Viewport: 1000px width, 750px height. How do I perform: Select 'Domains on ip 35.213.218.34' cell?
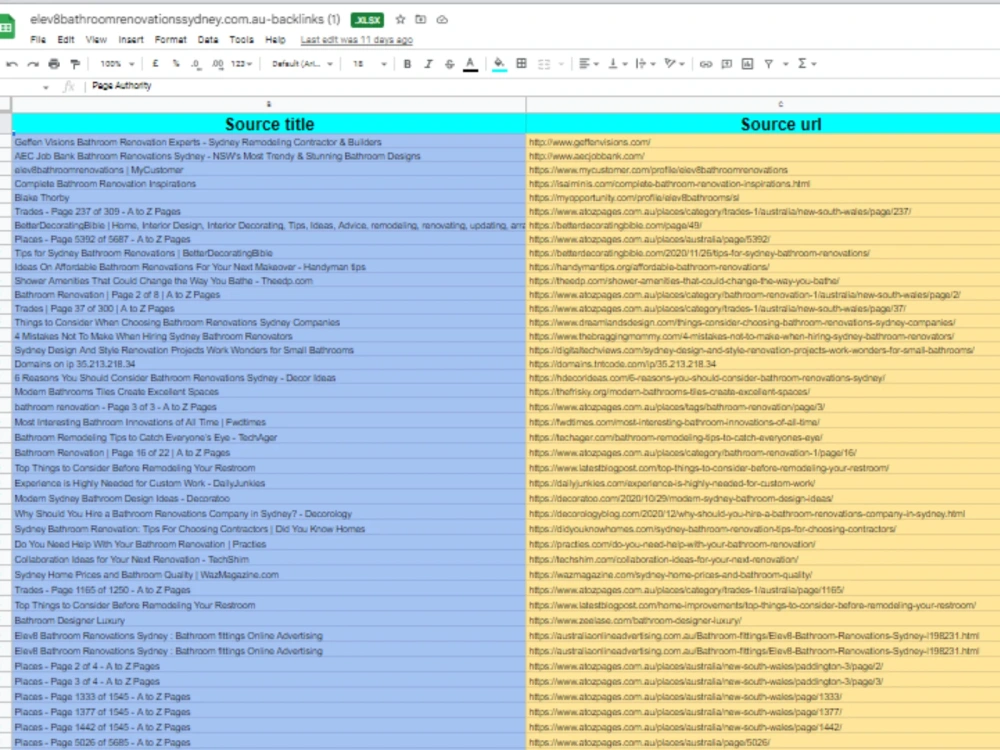tap(268, 364)
